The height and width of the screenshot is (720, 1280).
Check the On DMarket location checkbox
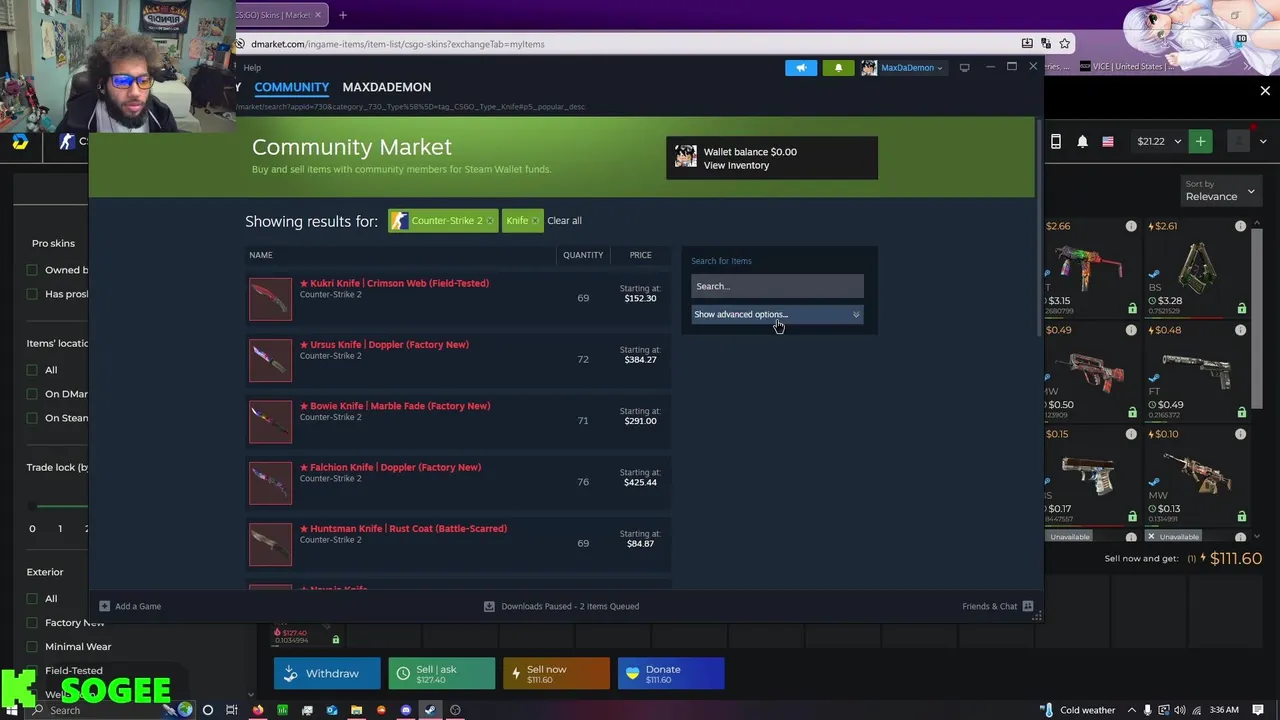(x=32, y=394)
